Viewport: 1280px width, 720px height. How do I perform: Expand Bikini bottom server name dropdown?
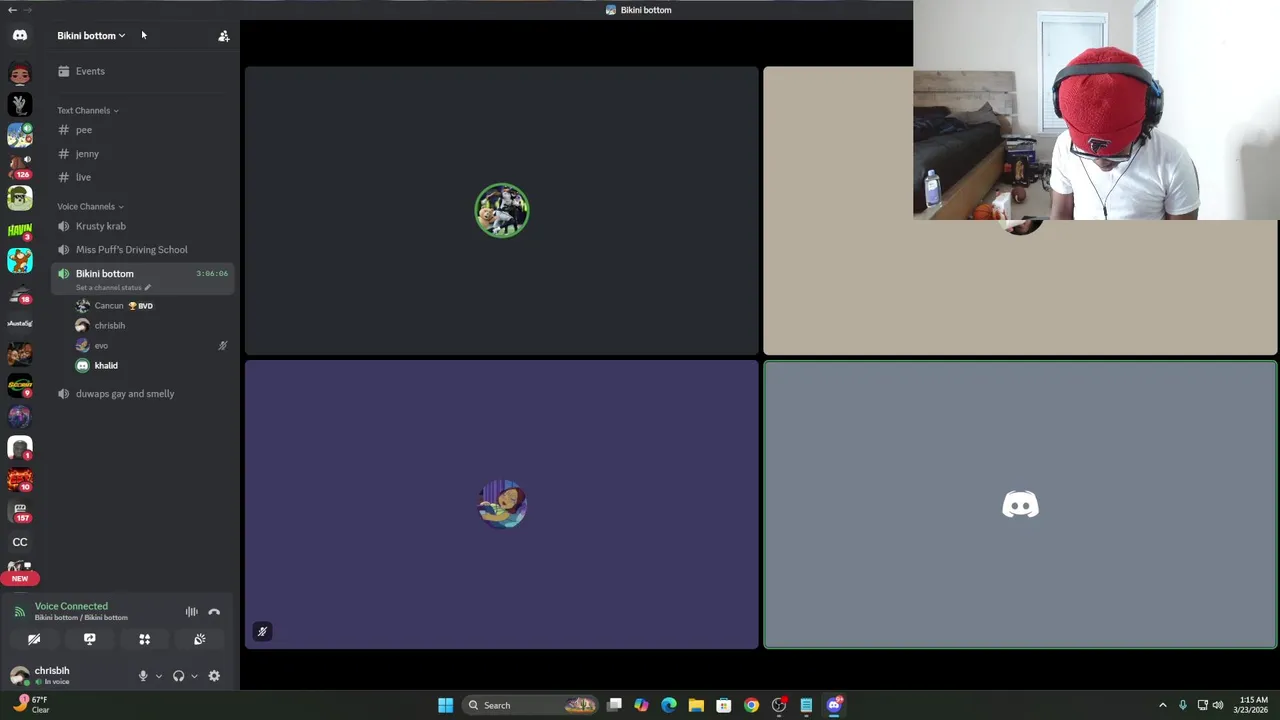91,36
